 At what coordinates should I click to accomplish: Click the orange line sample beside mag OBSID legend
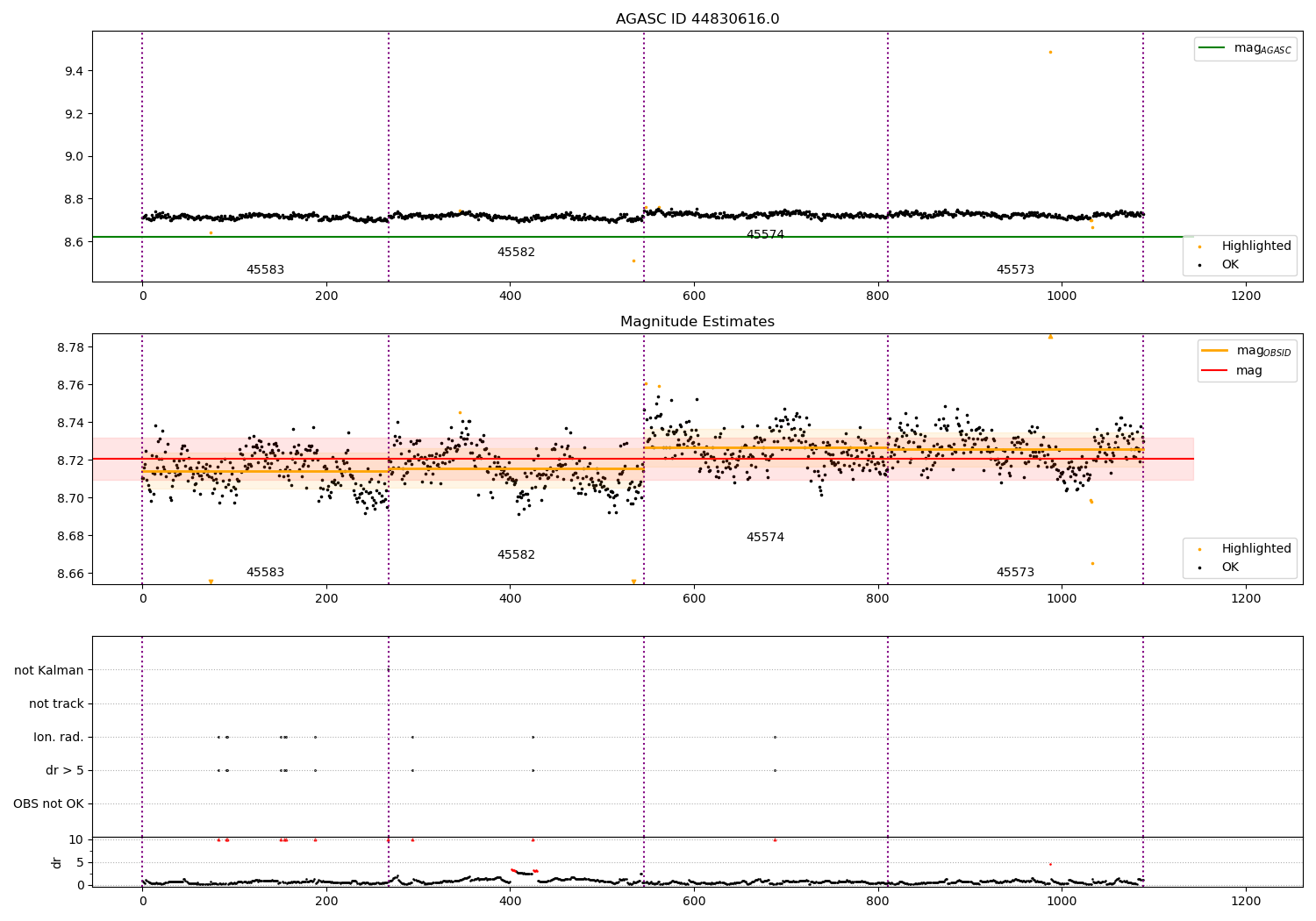point(1215,351)
